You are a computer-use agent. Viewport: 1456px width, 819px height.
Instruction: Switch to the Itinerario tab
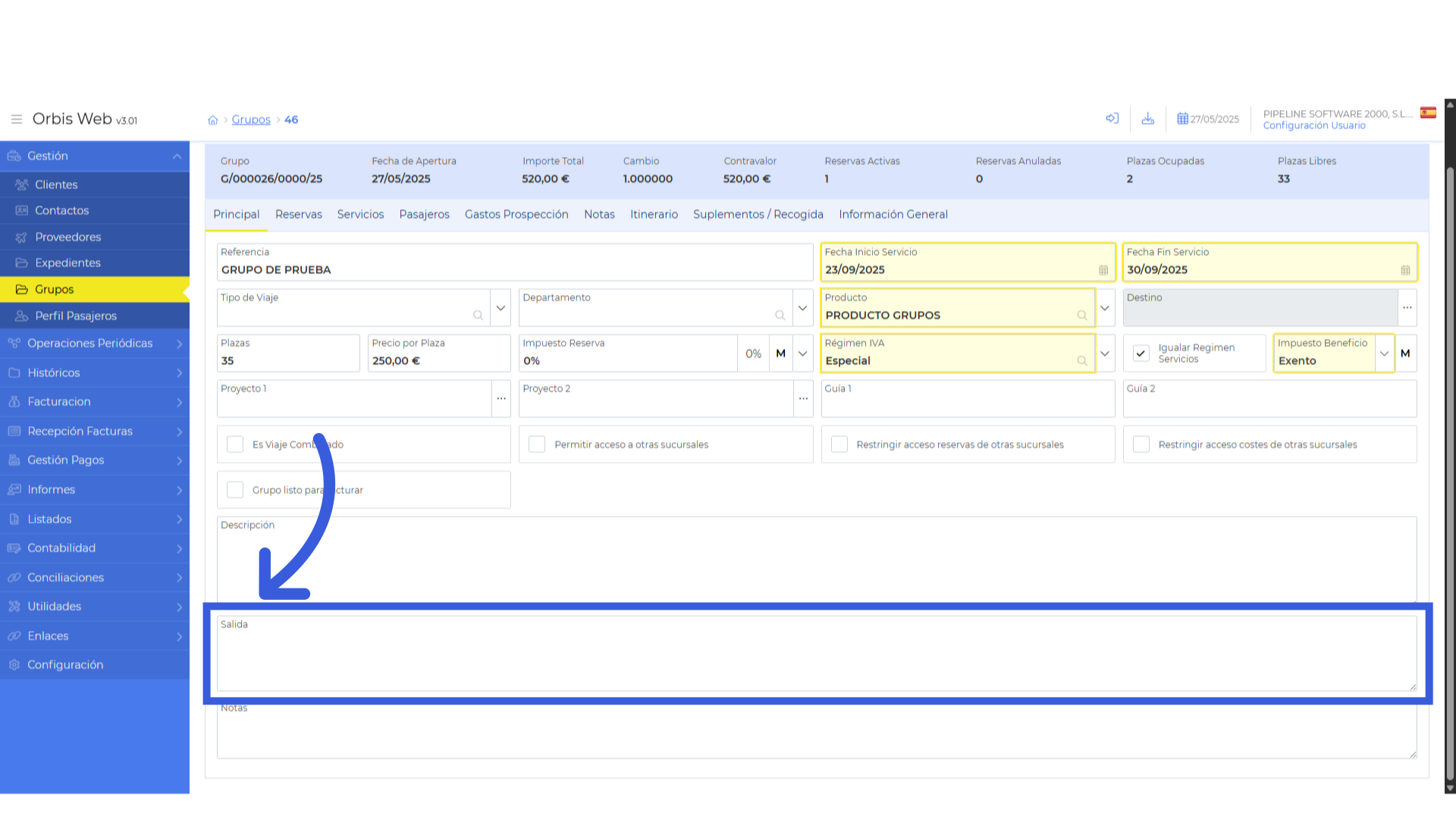[654, 215]
